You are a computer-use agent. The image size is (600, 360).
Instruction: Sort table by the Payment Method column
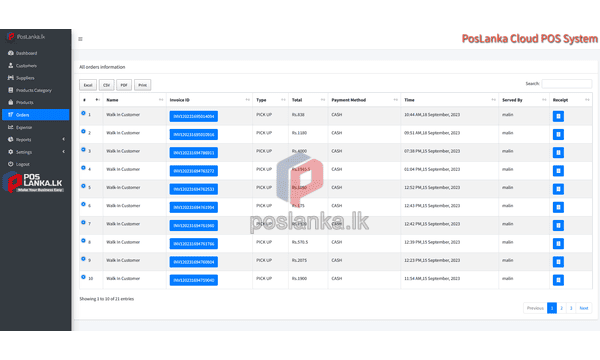point(364,100)
